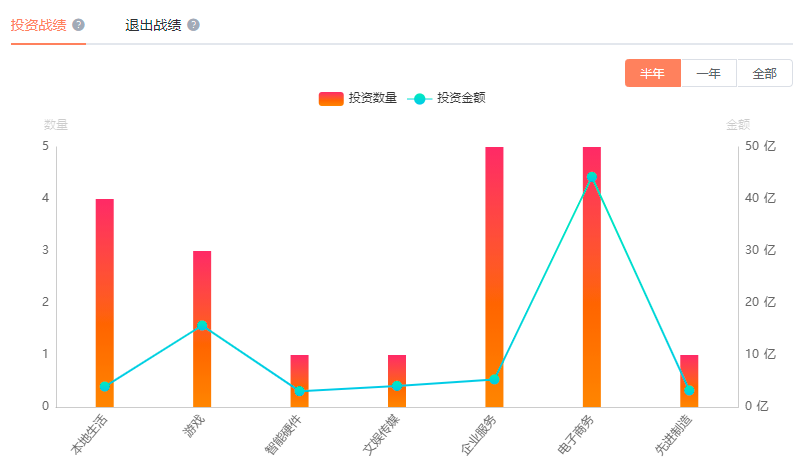
Task: Show 全部 time range data
Action: [764, 74]
